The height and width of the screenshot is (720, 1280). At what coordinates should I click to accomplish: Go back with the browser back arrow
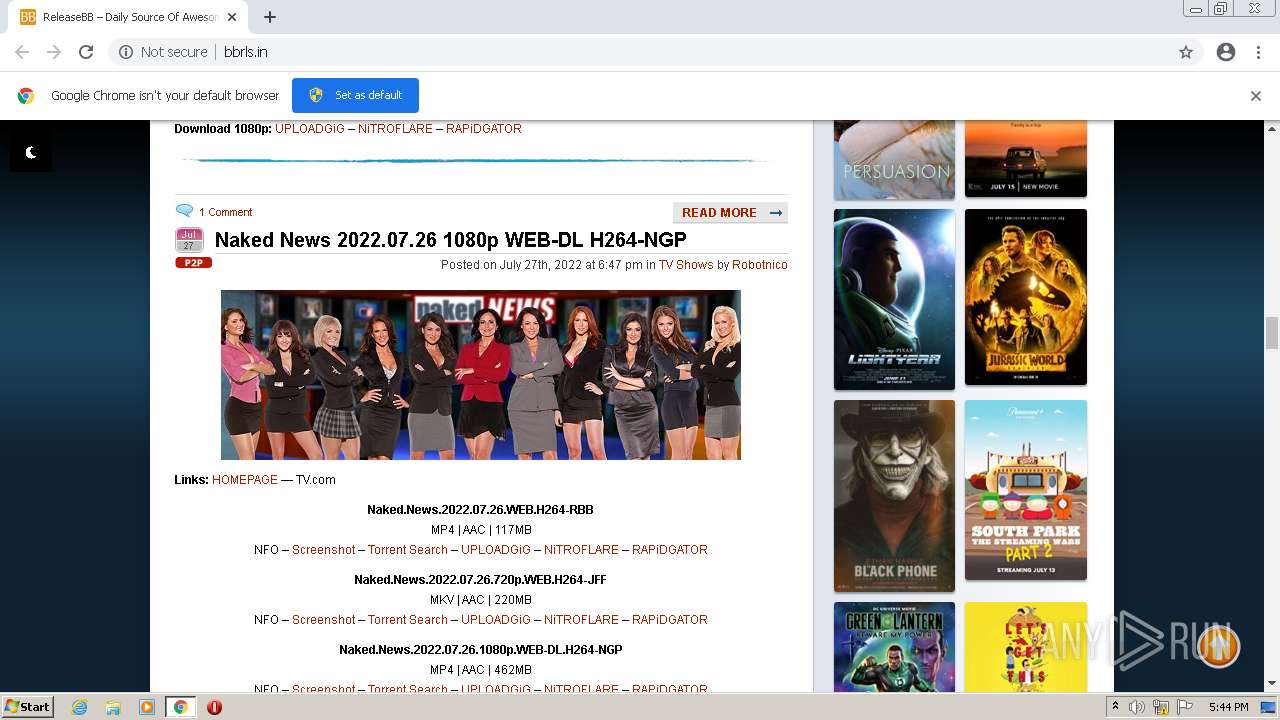(22, 52)
